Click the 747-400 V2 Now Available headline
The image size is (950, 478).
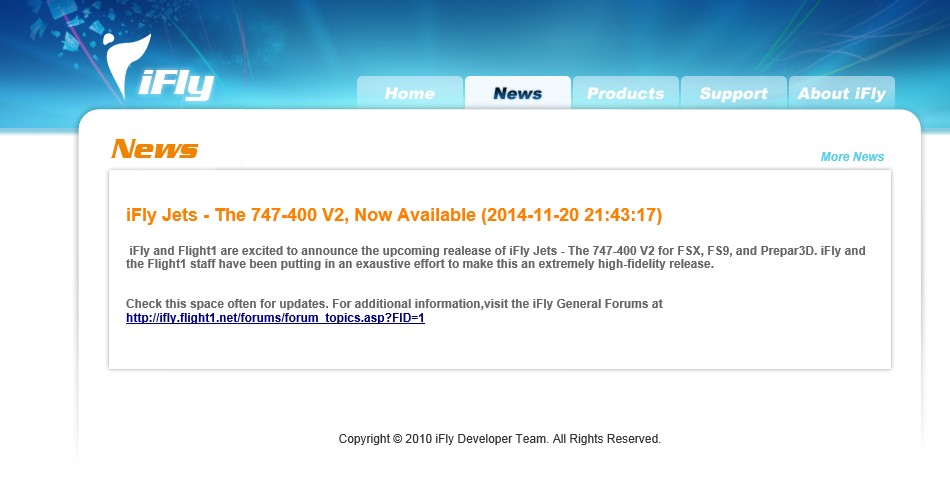coord(394,215)
